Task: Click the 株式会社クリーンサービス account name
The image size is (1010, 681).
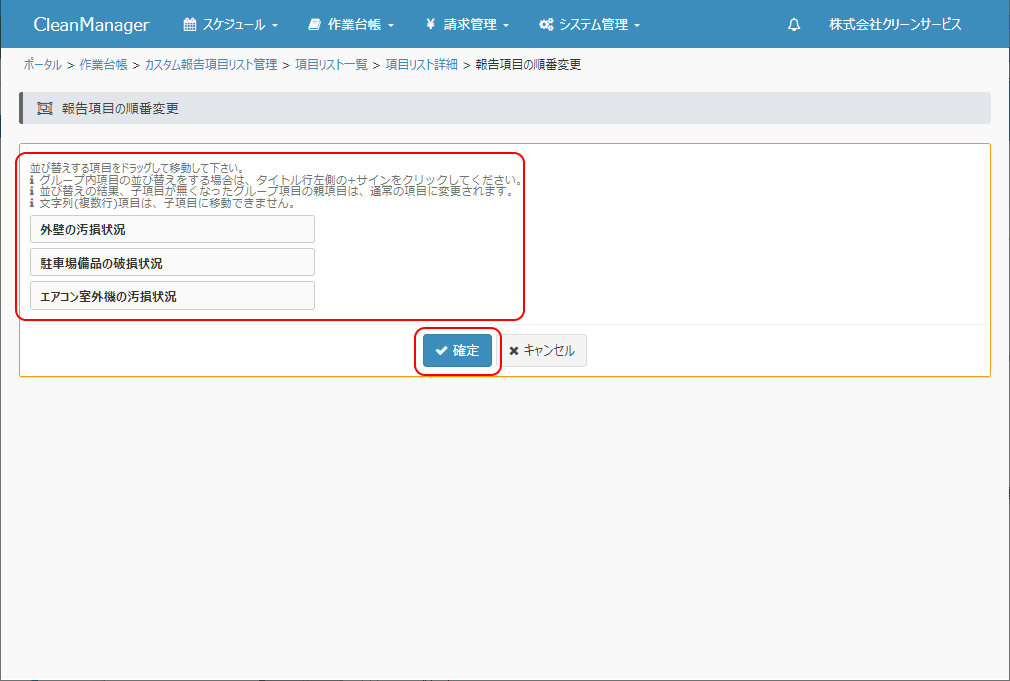Action: 895,24
